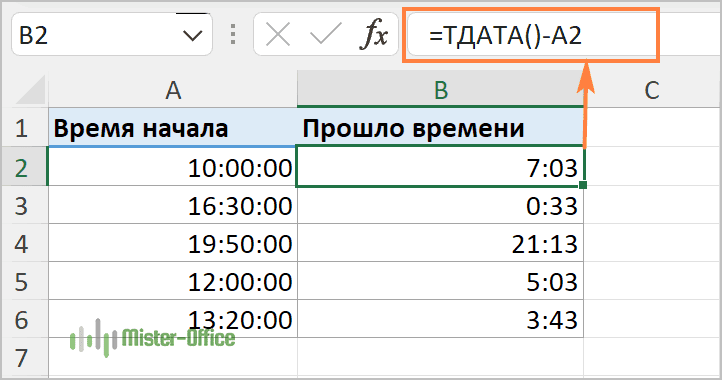Select cell showing 7:03
Viewport: 722px width, 380px height.
[x=440, y=167]
